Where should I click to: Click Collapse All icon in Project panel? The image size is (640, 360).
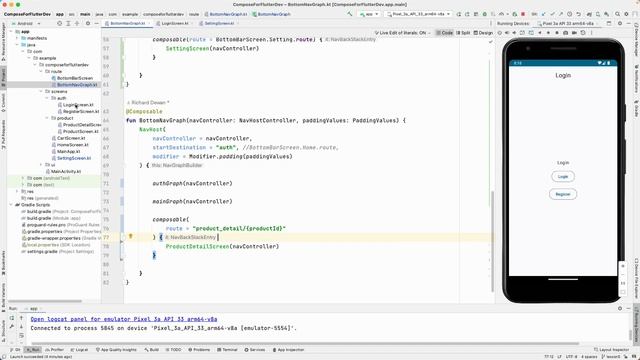77,23
